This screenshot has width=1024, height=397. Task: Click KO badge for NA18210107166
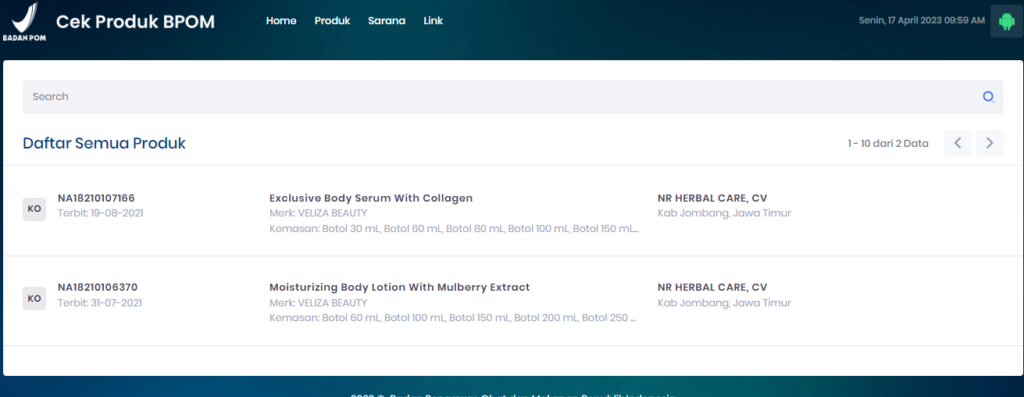(35, 209)
